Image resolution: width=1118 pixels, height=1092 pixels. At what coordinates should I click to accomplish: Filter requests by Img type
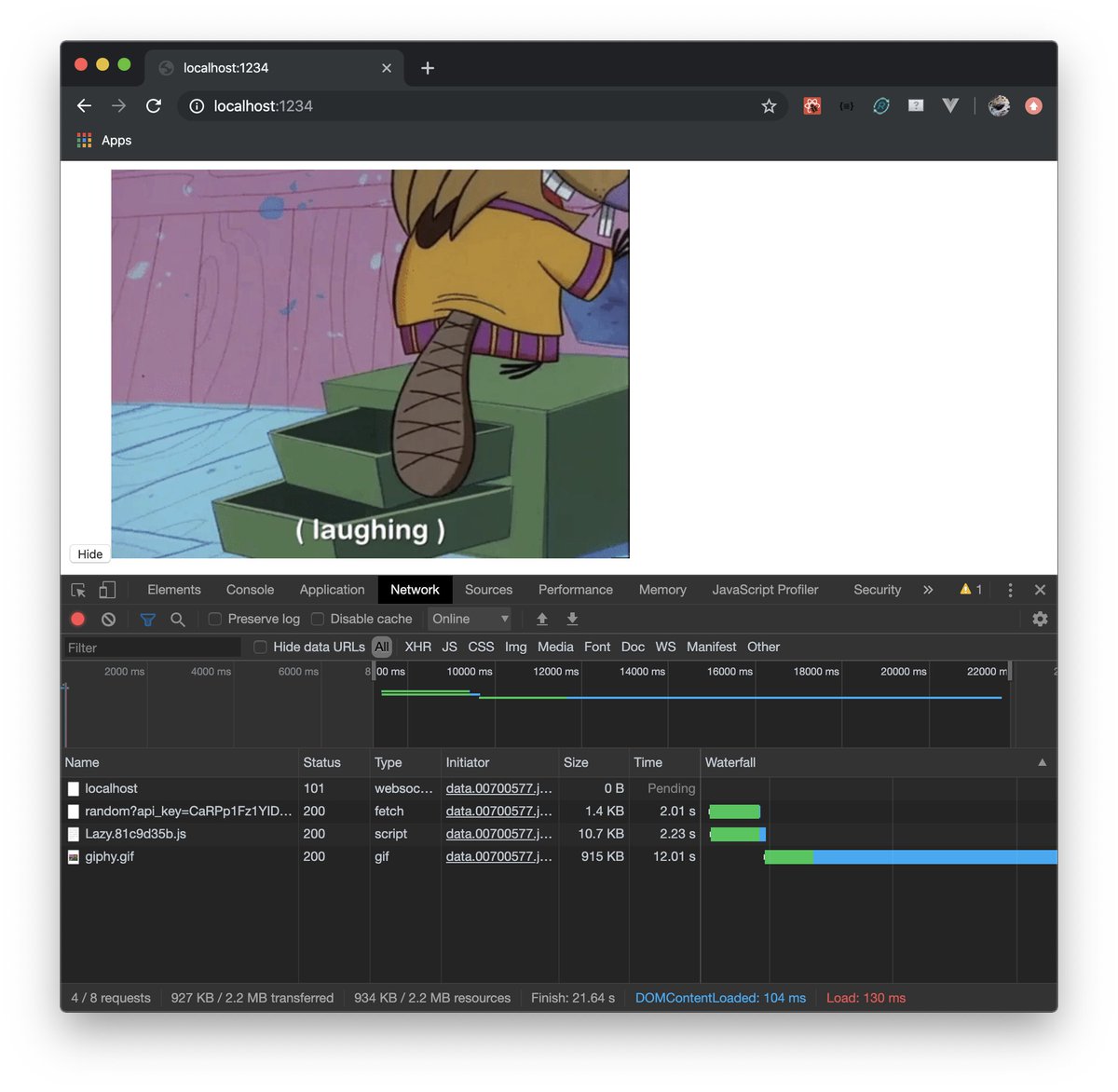coord(515,647)
